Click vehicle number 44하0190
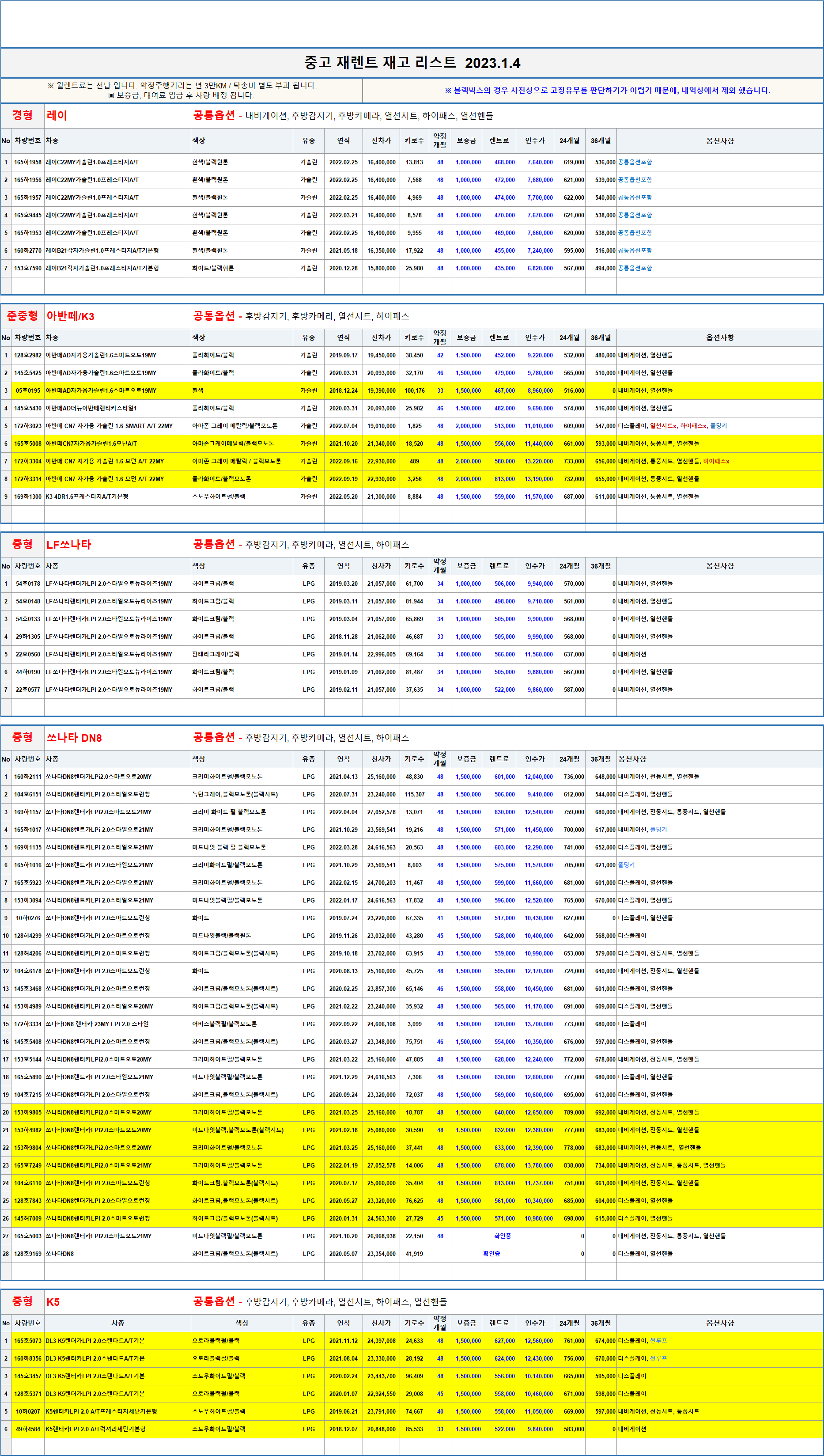Viewport: 824px width, 1456px height. (x=28, y=672)
